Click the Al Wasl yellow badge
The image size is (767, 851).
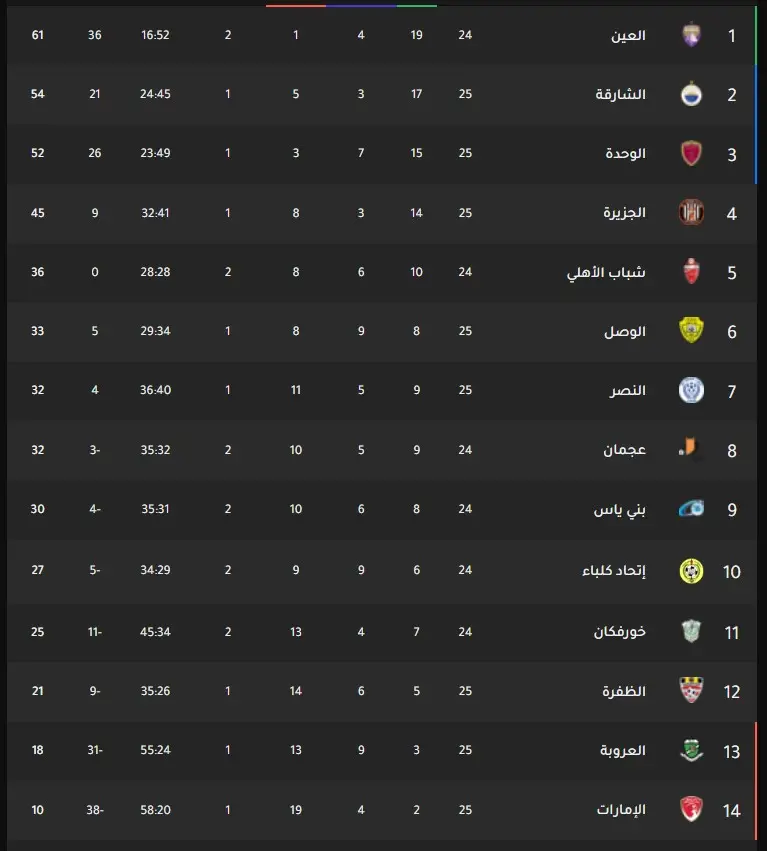[691, 331]
